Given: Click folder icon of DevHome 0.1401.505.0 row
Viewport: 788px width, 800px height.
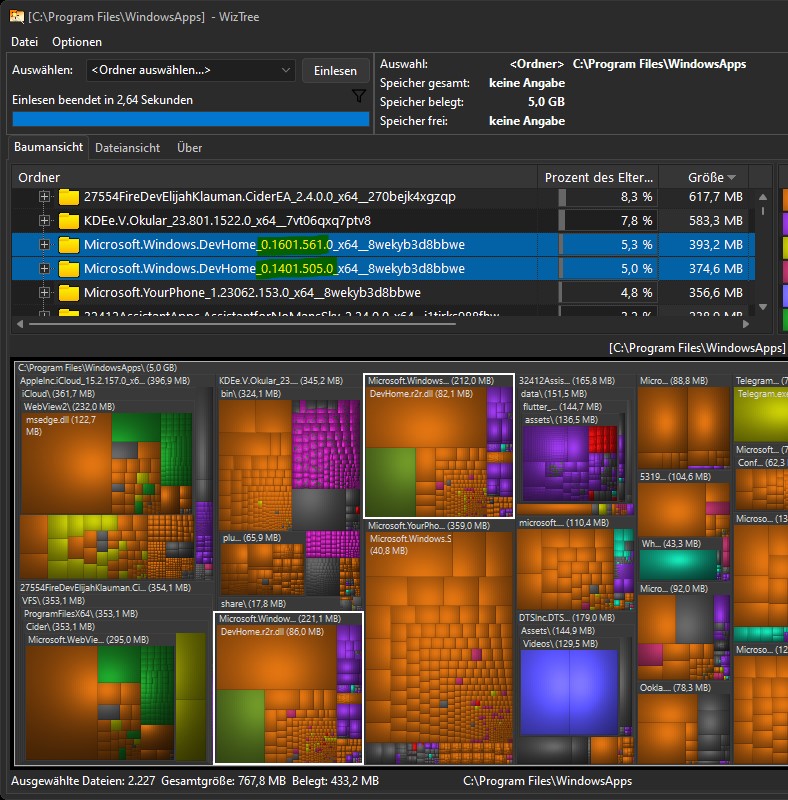Looking at the screenshot, I should (69, 268).
